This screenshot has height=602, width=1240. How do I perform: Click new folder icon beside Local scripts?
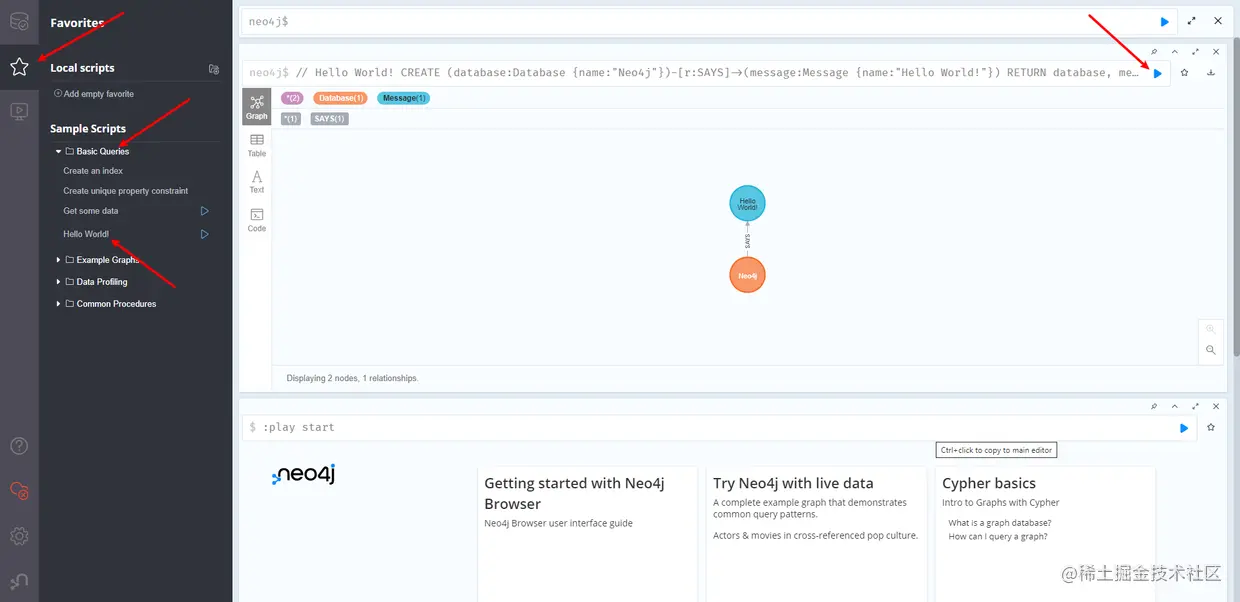[x=213, y=69]
